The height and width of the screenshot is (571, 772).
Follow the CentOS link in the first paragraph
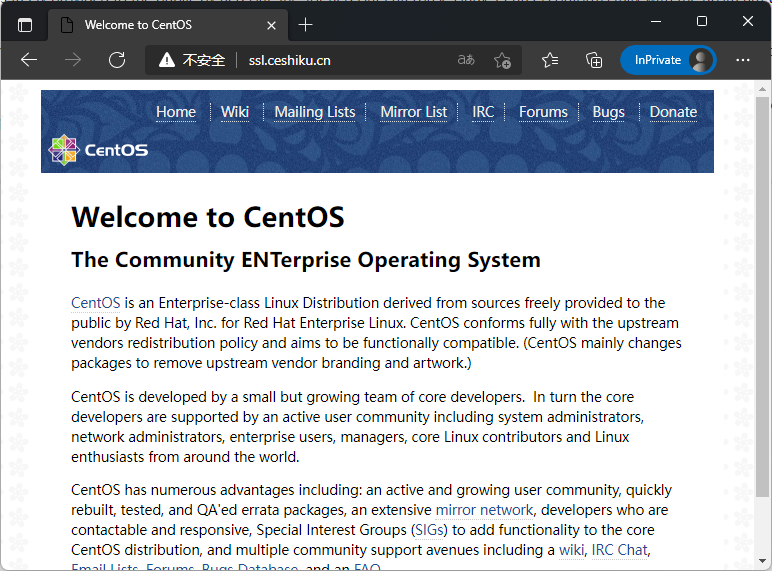click(x=96, y=303)
